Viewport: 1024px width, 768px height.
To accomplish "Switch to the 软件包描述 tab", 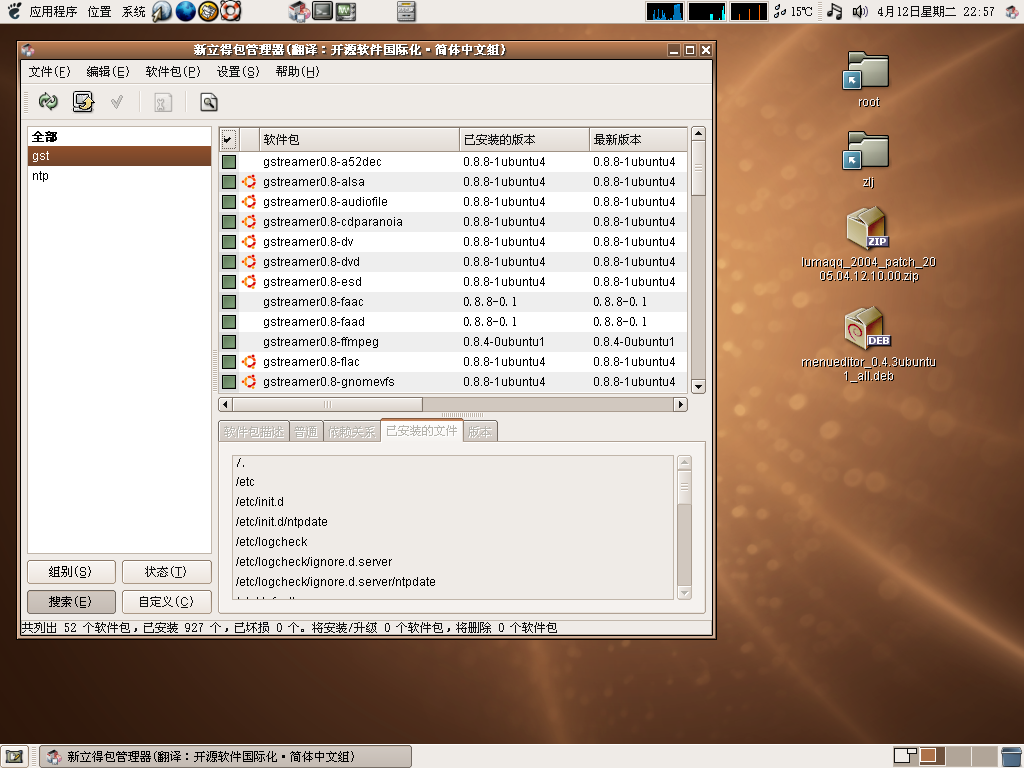I will point(254,432).
